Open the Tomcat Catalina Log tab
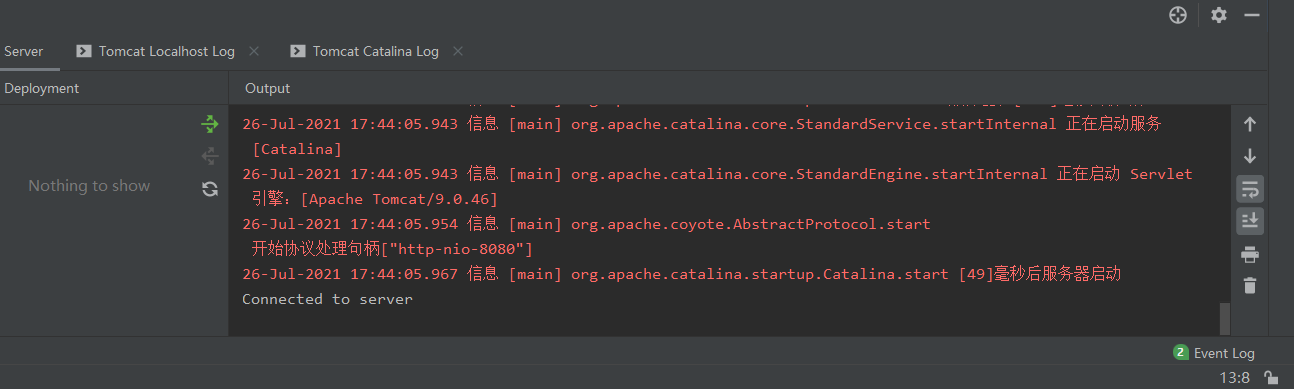This screenshot has height=389, width=1294. click(375, 51)
